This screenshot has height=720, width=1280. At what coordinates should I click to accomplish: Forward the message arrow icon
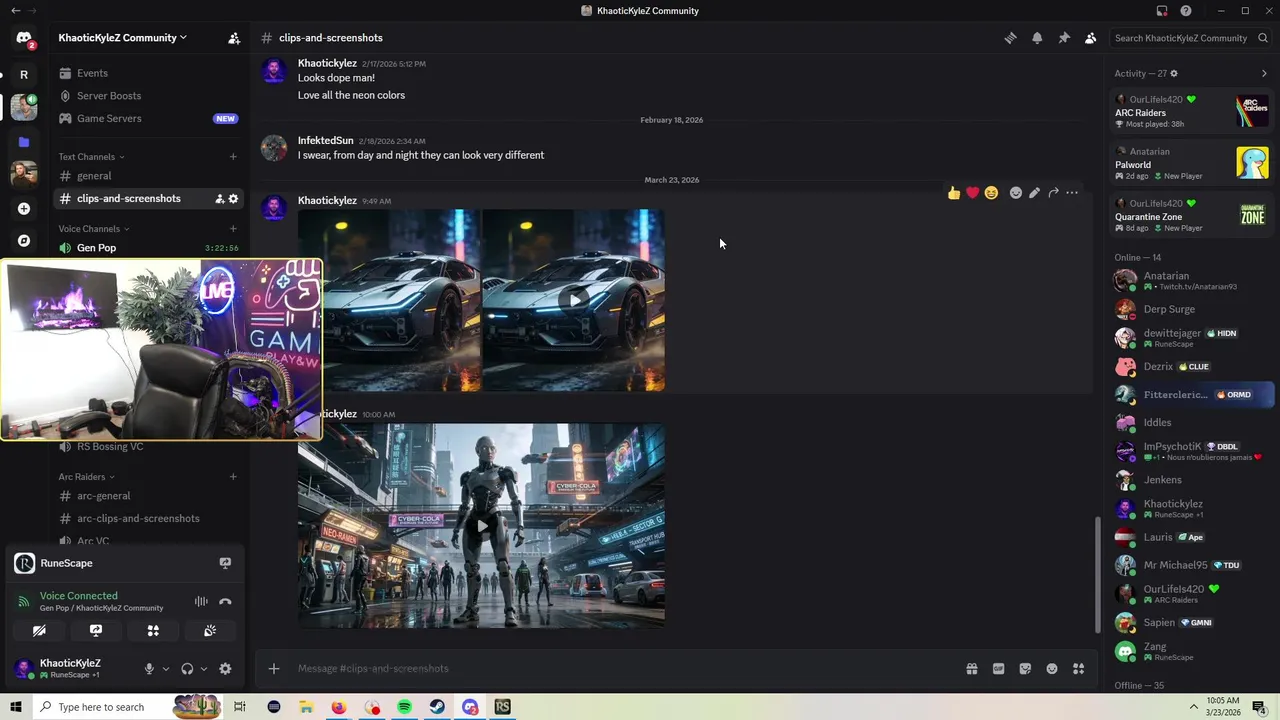coord(1053,193)
